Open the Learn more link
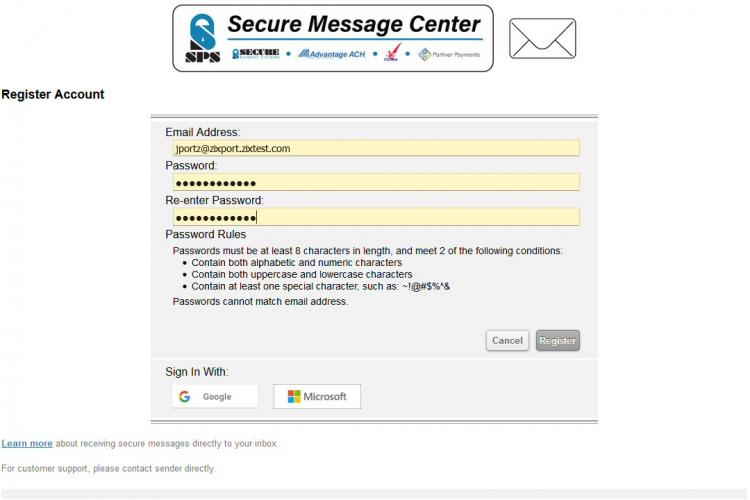Screen dimensions: 750x500 (27, 444)
